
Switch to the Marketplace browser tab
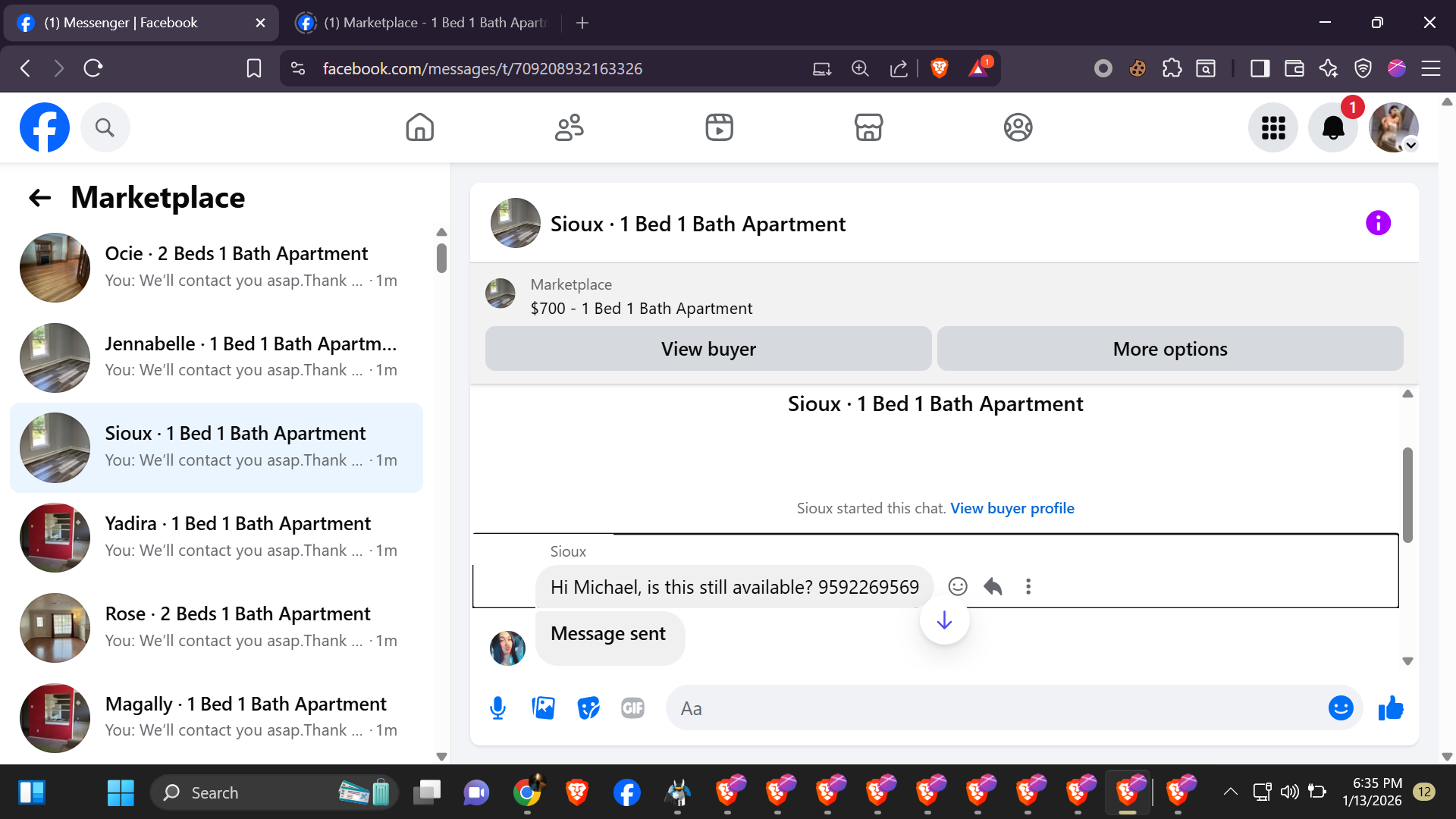point(425,23)
